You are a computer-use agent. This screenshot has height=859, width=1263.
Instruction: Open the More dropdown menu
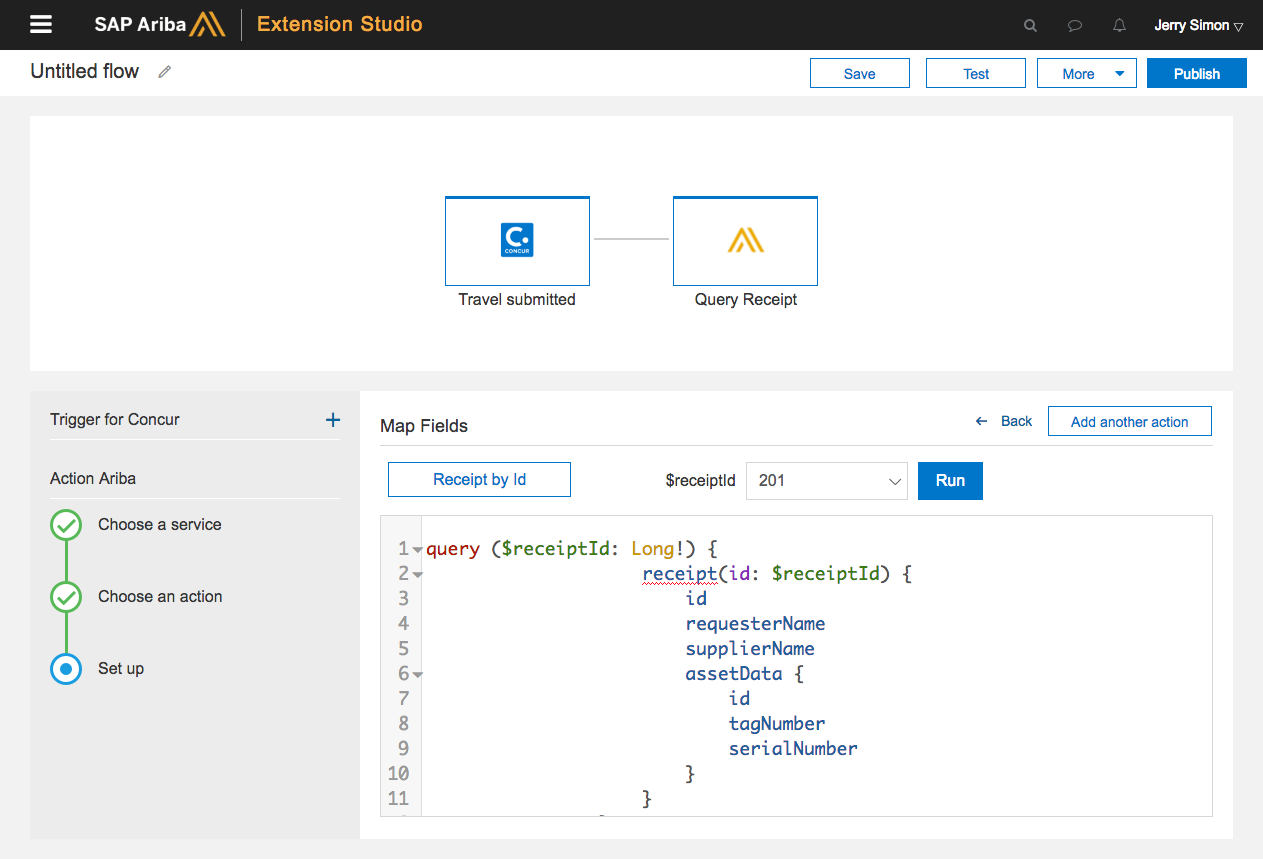1087,73
